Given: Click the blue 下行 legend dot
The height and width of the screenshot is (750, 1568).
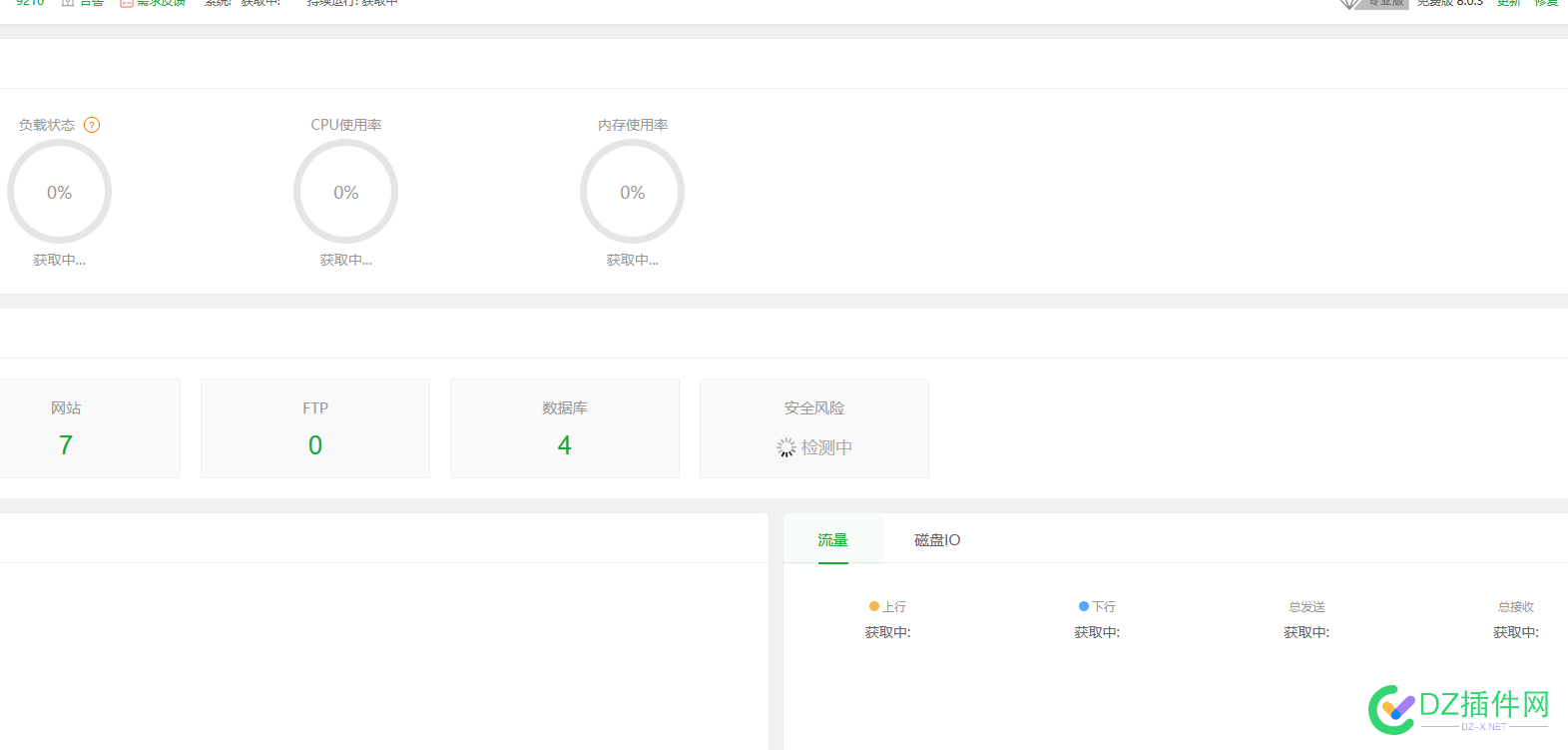Looking at the screenshot, I should pyautogui.click(x=1084, y=606).
